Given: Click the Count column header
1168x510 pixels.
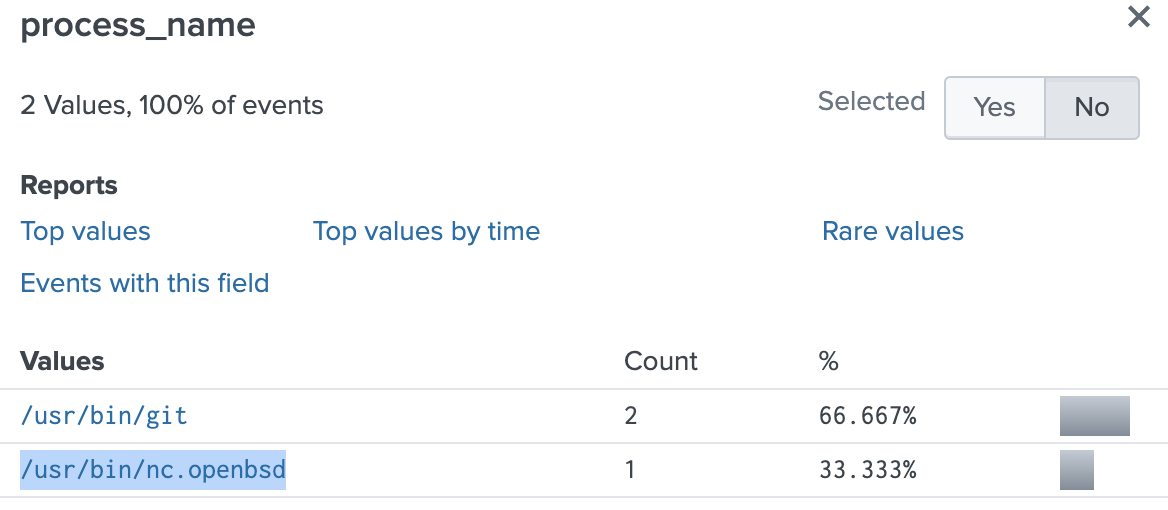Looking at the screenshot, I should pos(660,361).
